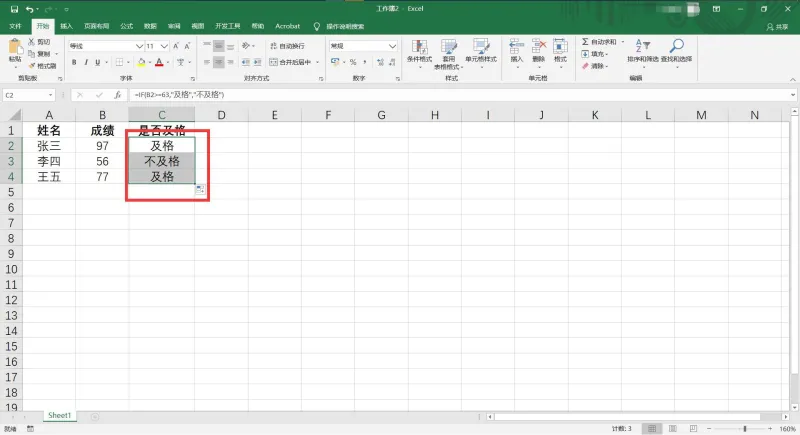This screenshot has width=800, height=435.
Task: Toggle center horizontal alignment
Action: (218, 62)
